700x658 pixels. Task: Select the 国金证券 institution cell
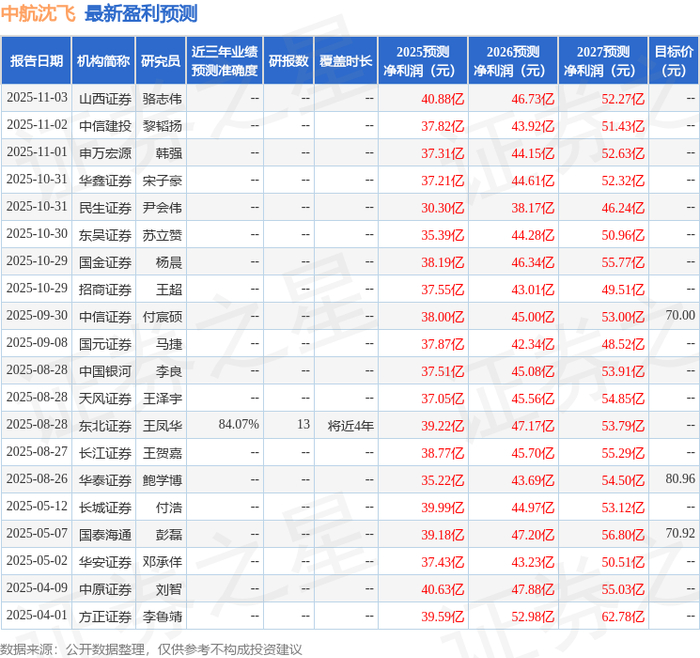point(105,262)
